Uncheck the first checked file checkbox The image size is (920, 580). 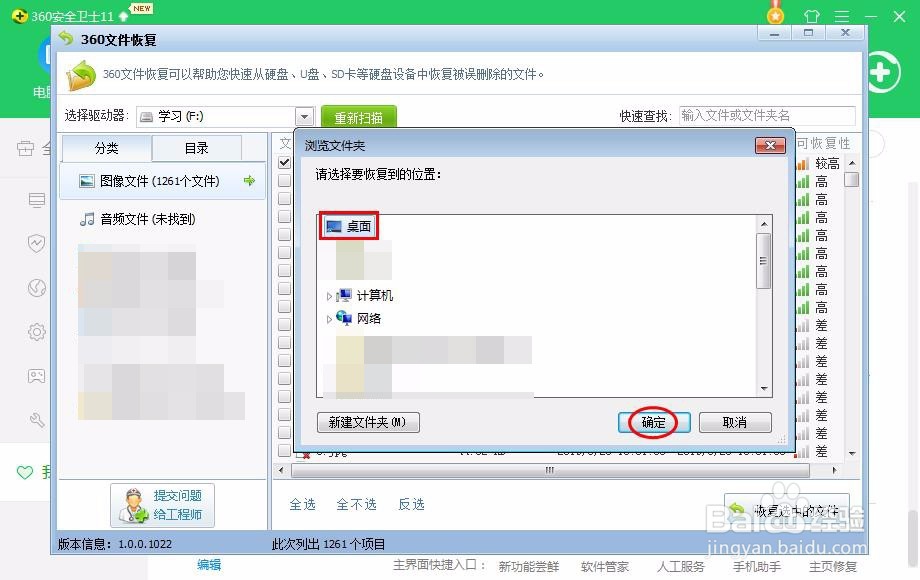285,162
